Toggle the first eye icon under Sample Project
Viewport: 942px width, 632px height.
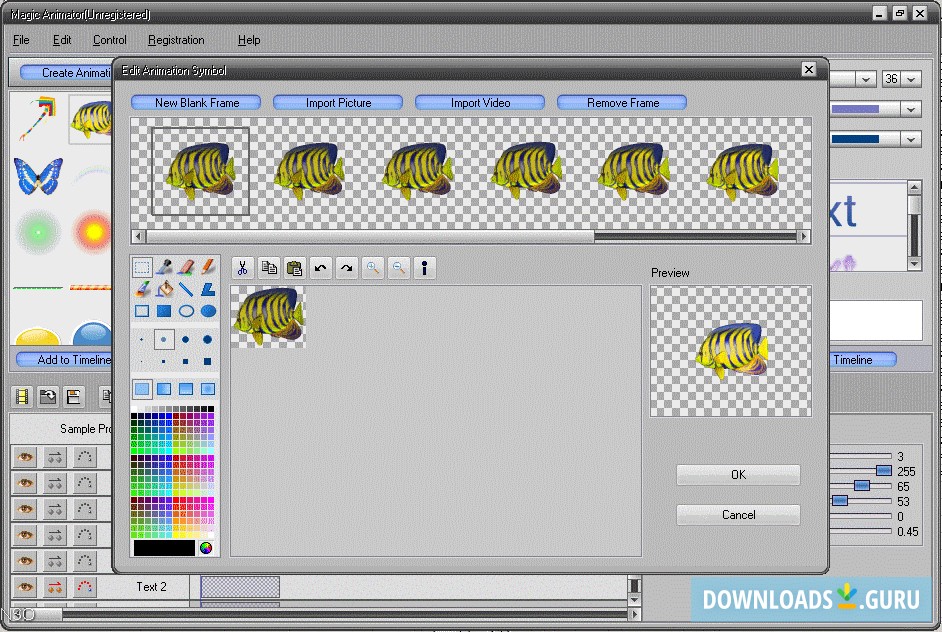(26, 457)
